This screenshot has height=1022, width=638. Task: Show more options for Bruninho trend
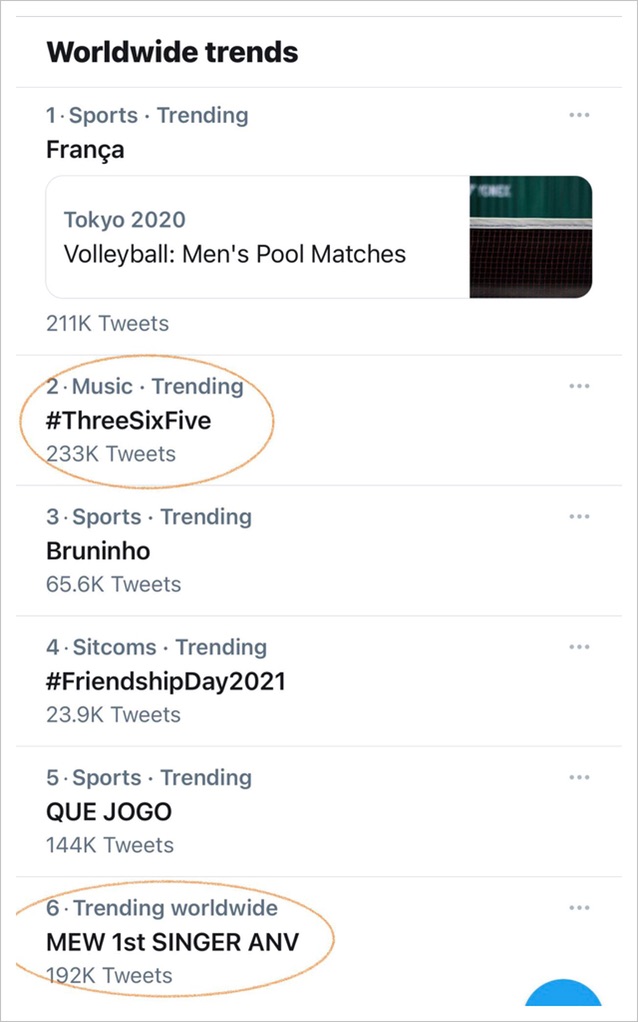click(579, 516)
